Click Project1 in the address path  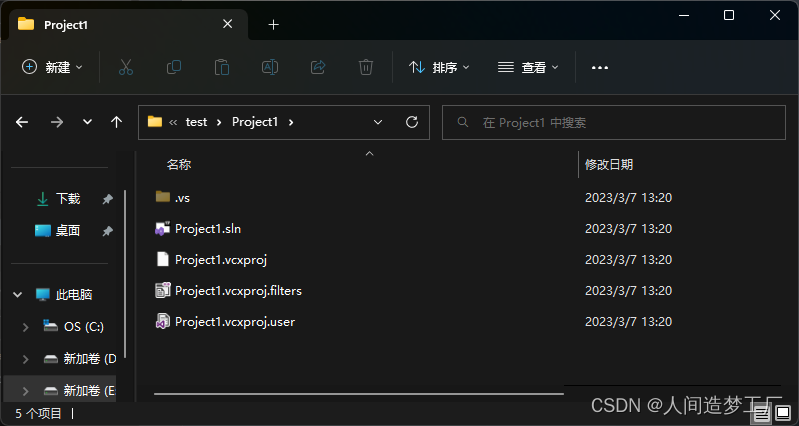pyautogui.click(x=255, y=122)
